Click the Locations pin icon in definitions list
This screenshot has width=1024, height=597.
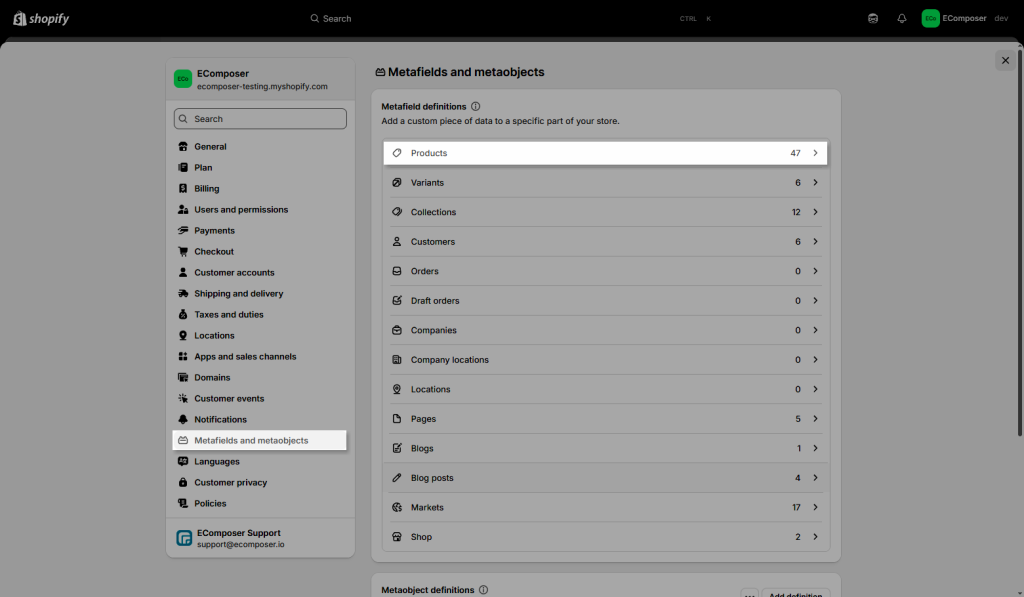point(396,389)
